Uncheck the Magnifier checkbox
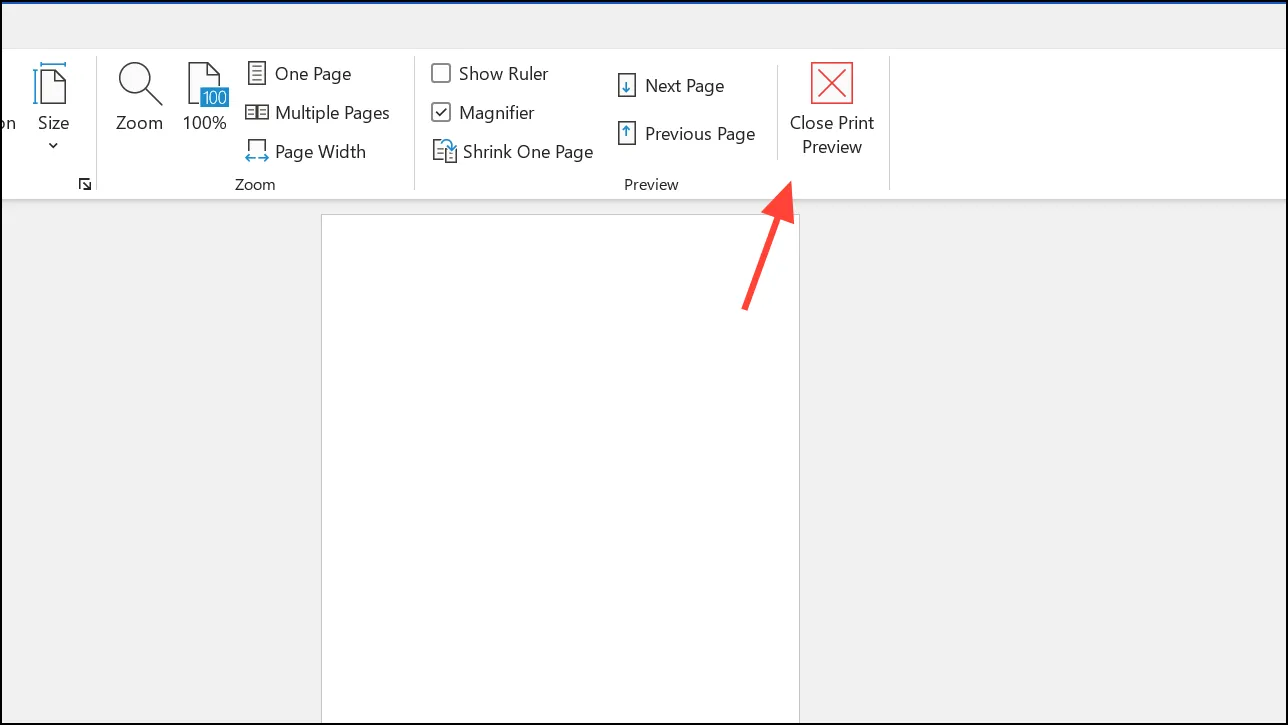Screen dimensions: 1288x725 tap(441, 113)
